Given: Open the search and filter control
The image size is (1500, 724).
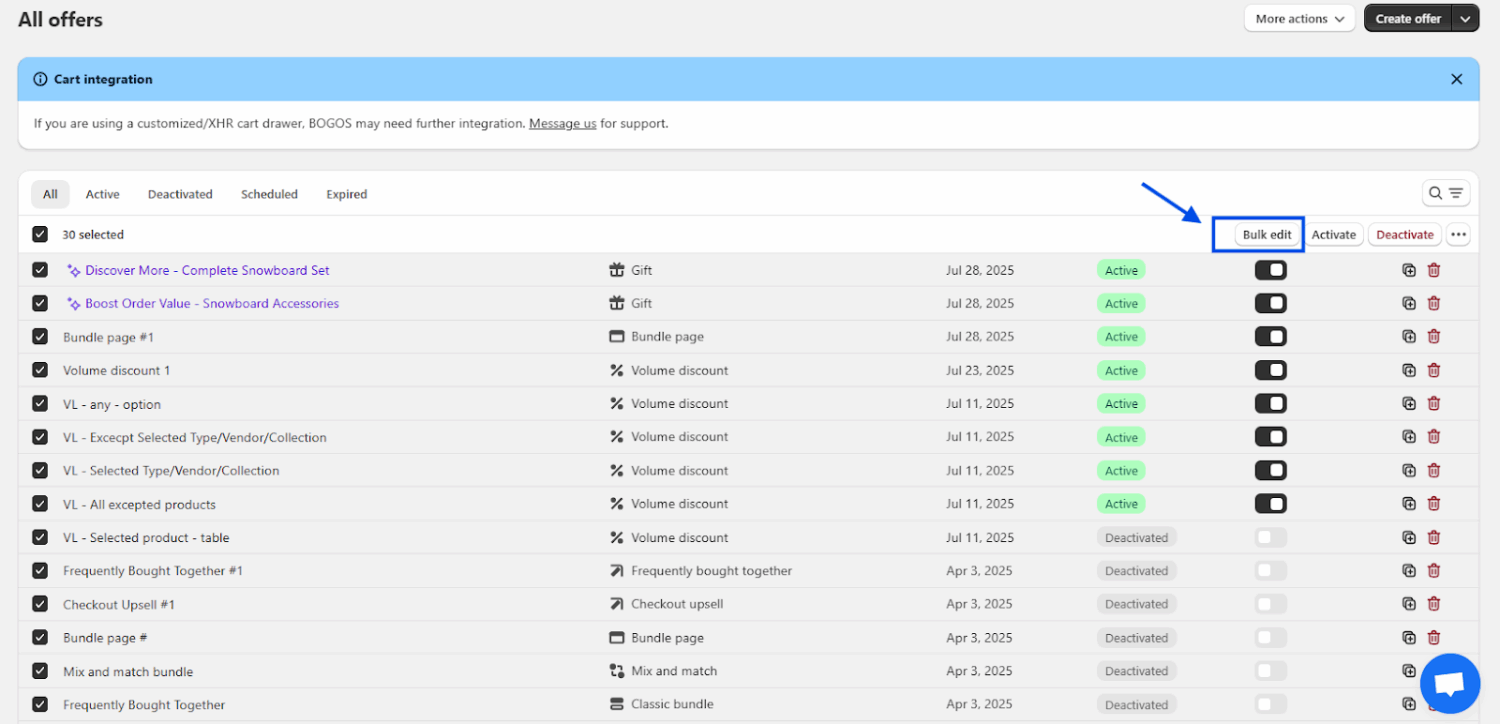Looking at the screenshot, I should pos(1446,193).
